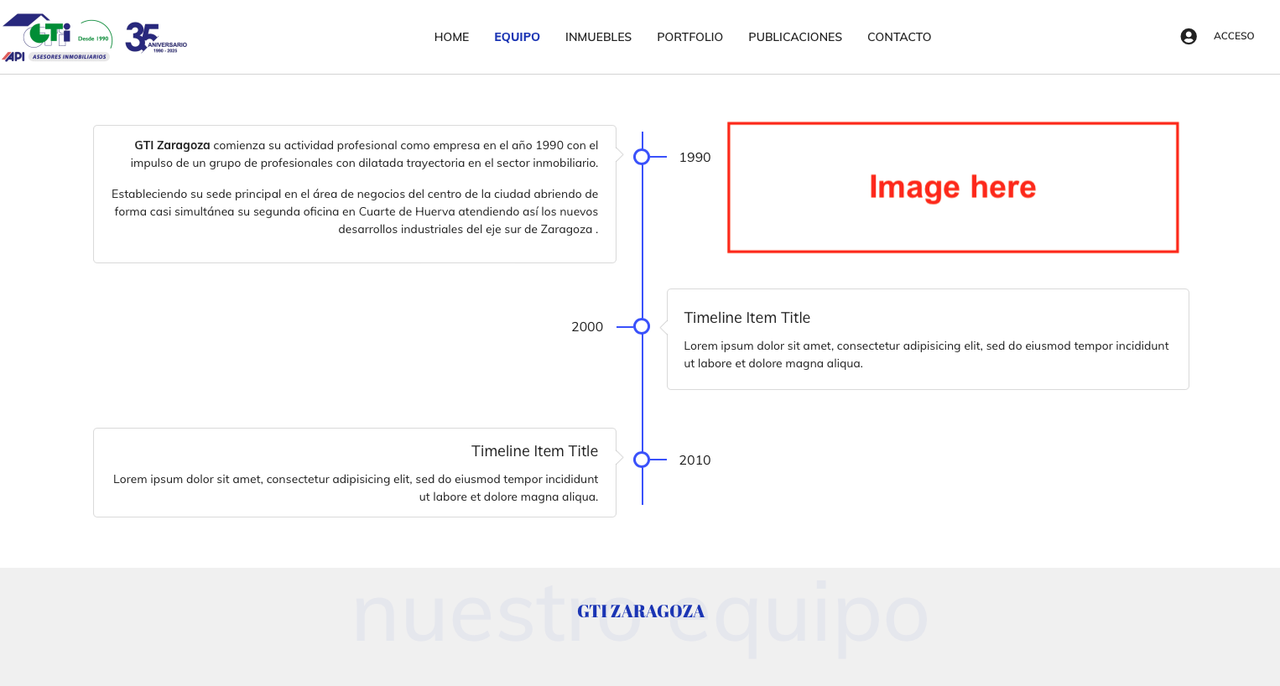The image size is (1280, 686).
Task: Click the GTI ZARAGOZA section heading
Action: 641,611
